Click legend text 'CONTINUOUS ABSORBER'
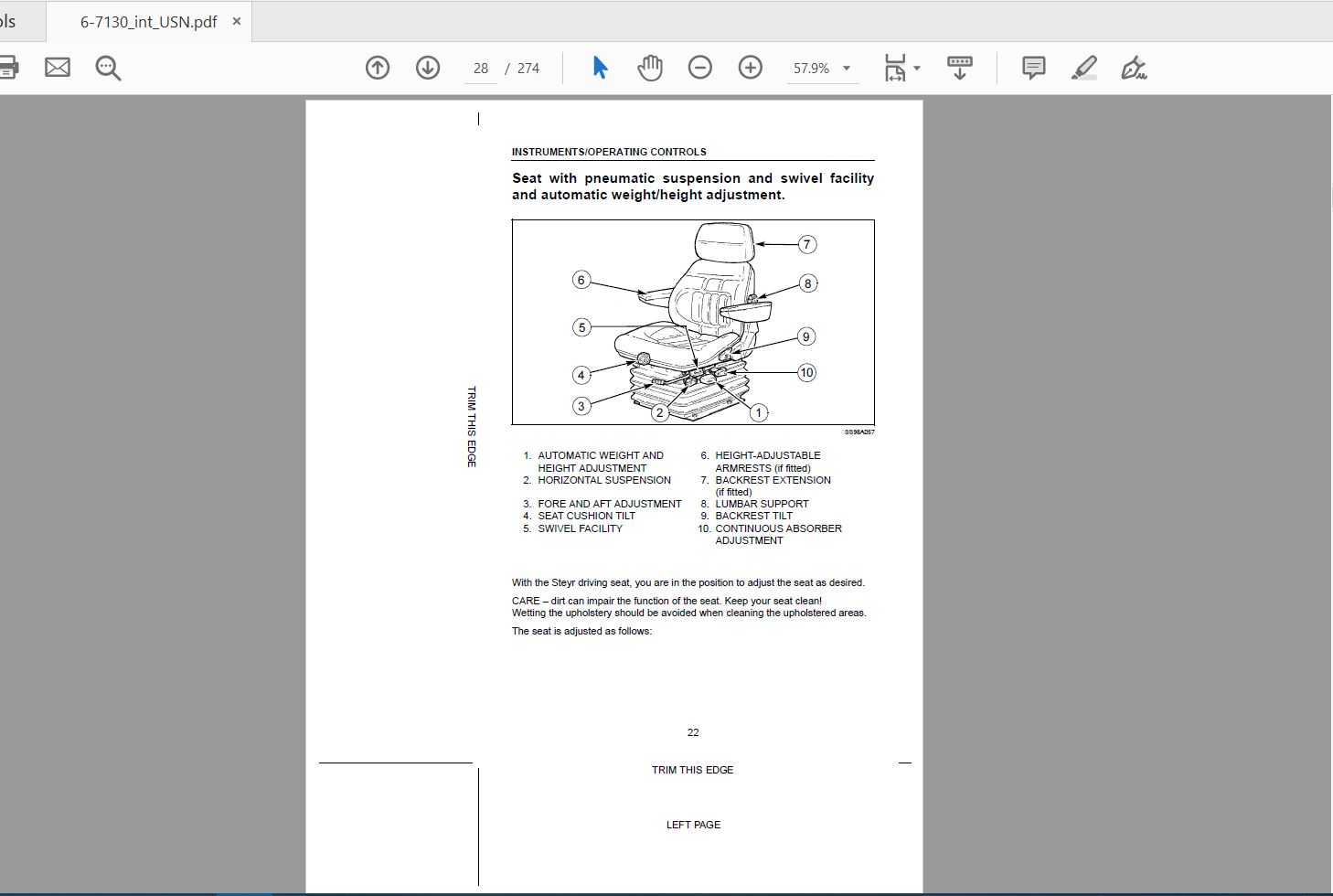Screen dimensions: 1333x896 [x=778, y=528]
